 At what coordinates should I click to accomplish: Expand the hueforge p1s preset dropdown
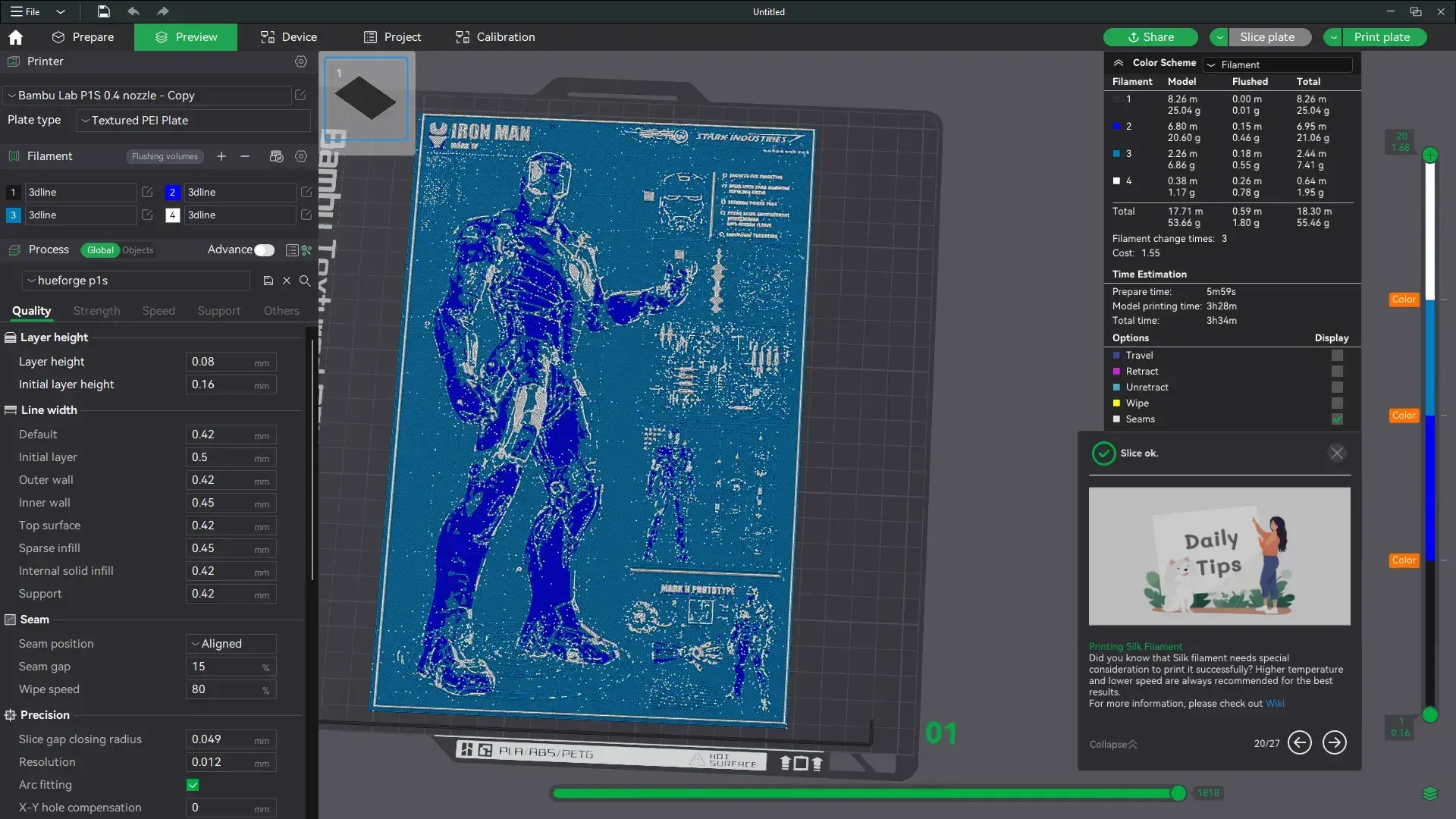click(30, 281)
